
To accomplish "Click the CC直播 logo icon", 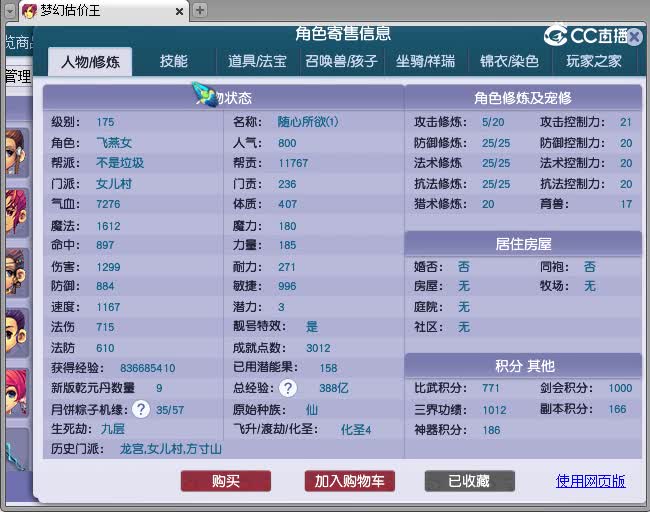I will coord(555,36).
